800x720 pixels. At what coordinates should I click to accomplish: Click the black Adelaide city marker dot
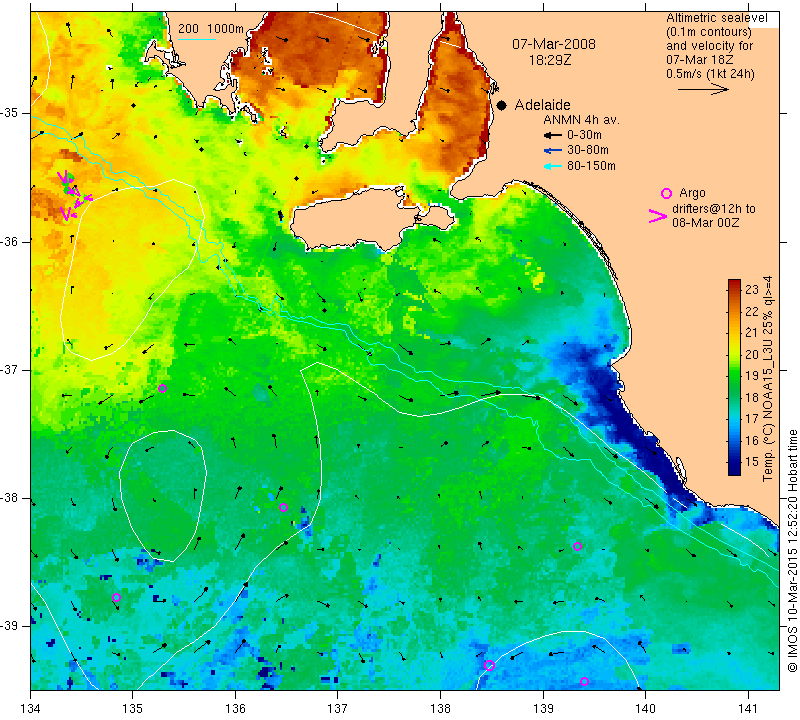502,105
